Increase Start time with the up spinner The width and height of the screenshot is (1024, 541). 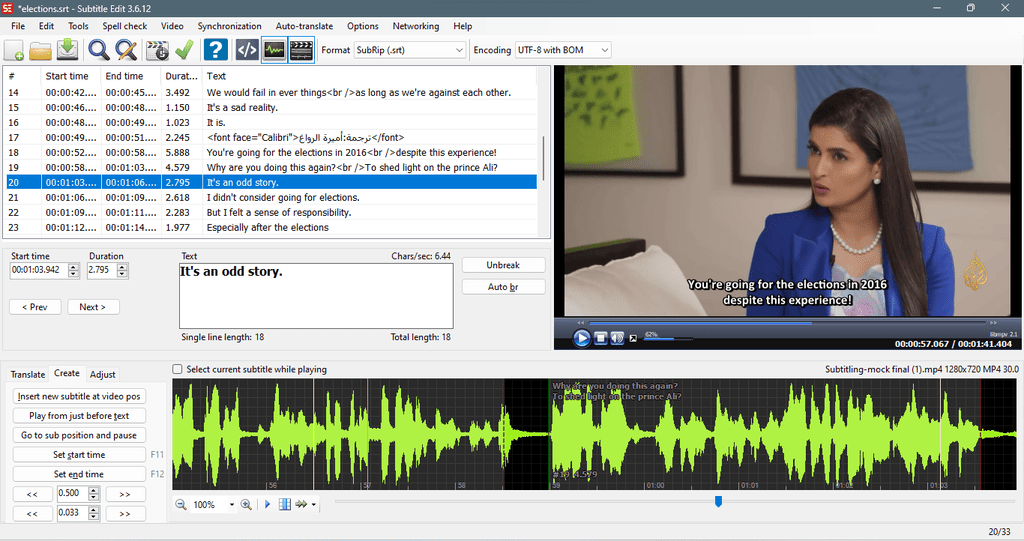(73, 267)
